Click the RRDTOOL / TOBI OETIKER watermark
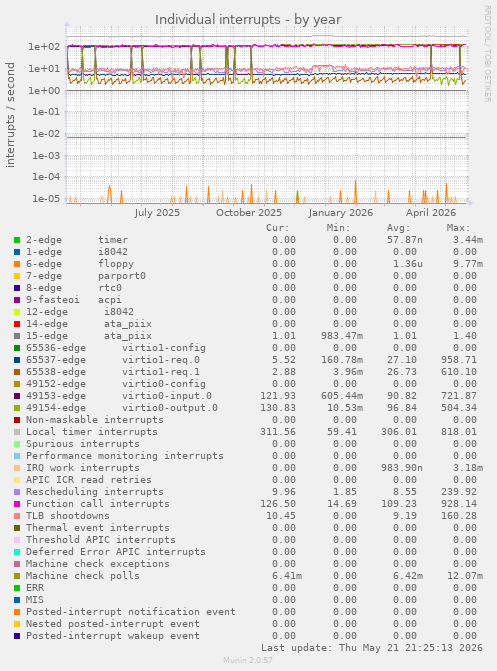This screenshot has width=497, height=671. (x=487, y=53)
